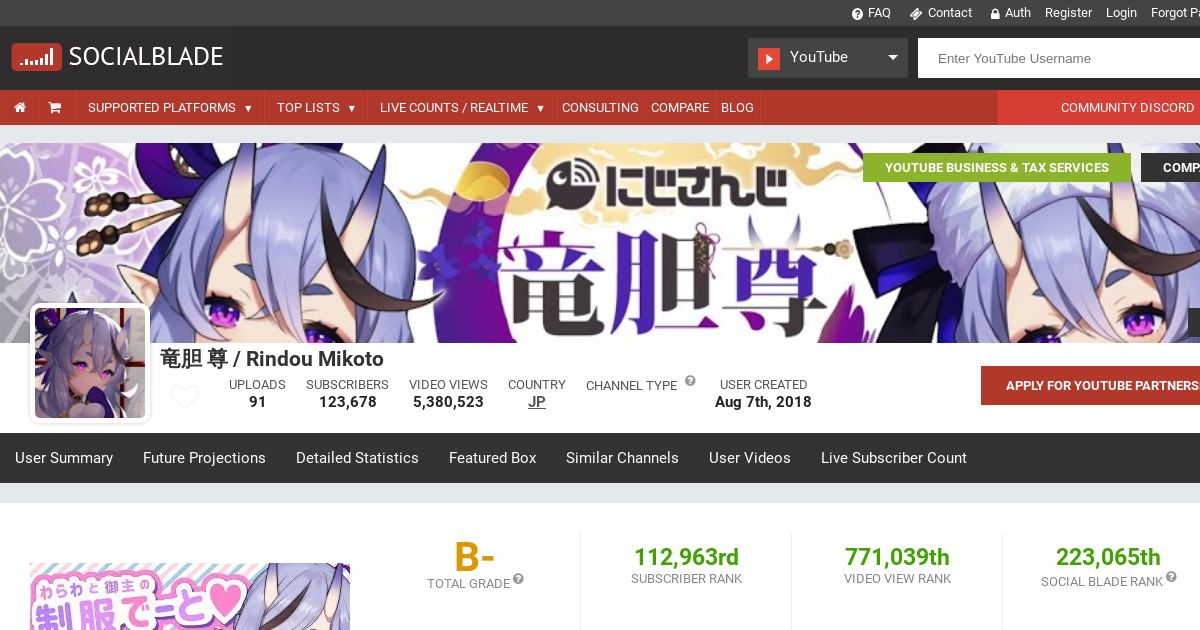Switch to Future Projections tab
This screenshot has height=630, width=1200.
point(204,458)
